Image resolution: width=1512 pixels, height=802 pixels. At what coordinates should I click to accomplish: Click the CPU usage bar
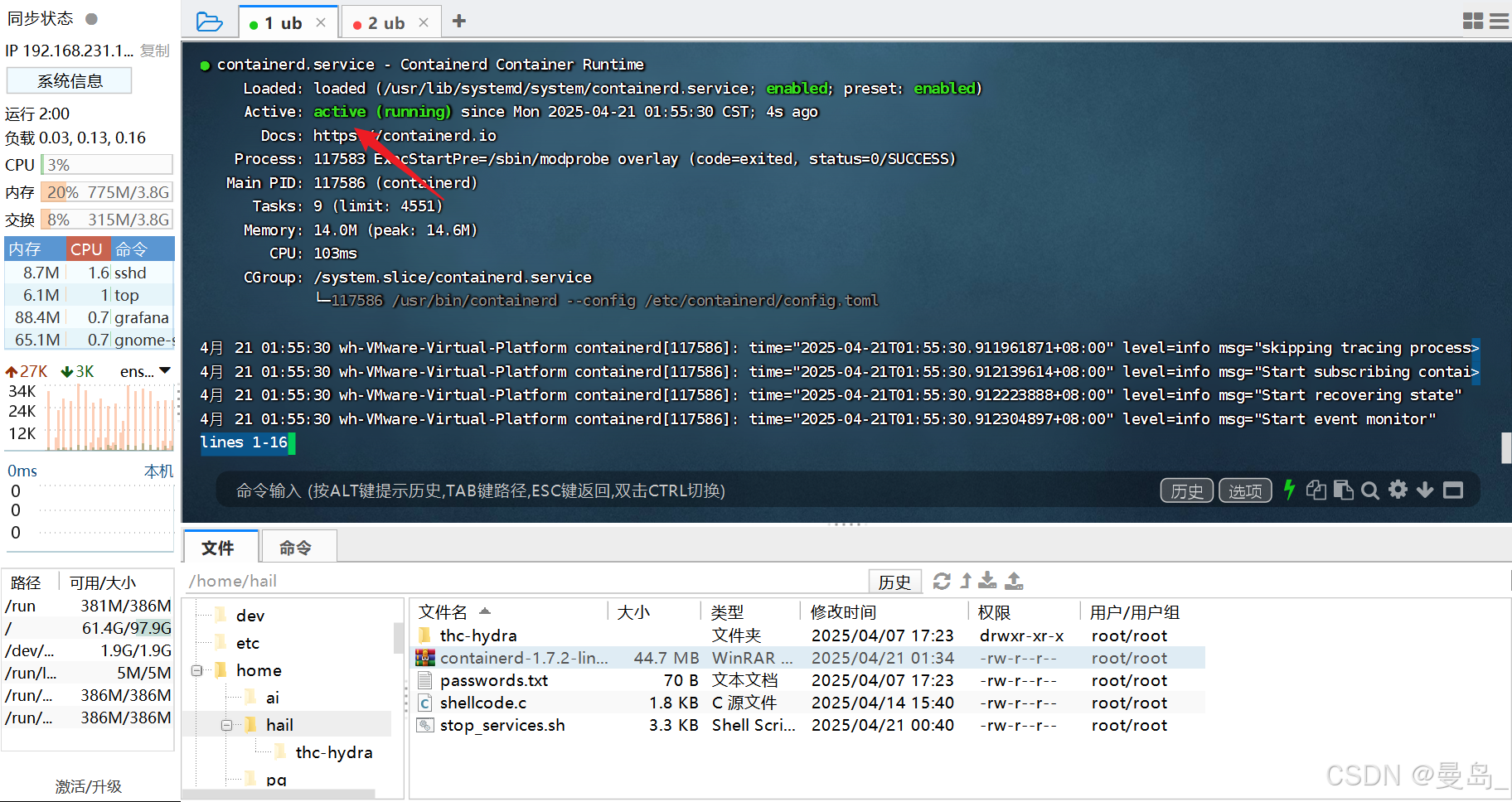coord(107,165)
